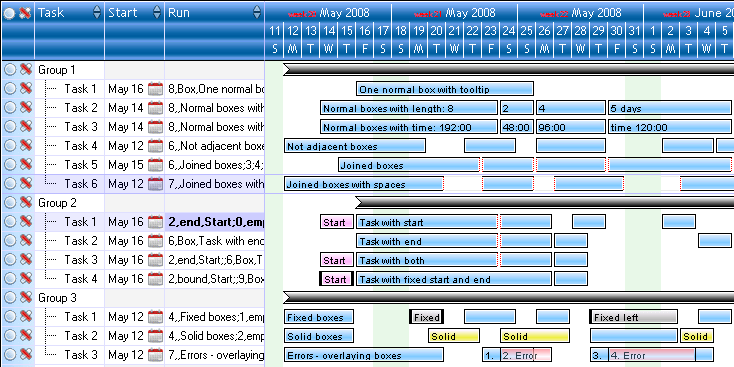Open calendar for 'Normal boxes with length' task
The image size is (734, 367).
[155, 108]
